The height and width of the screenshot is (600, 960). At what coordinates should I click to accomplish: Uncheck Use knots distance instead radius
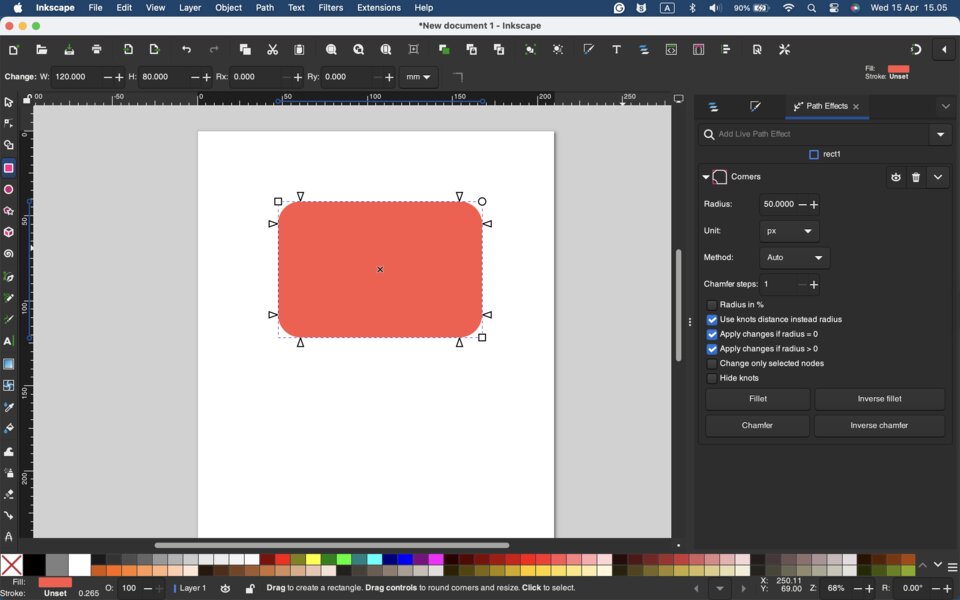click(x=712, y=320)
